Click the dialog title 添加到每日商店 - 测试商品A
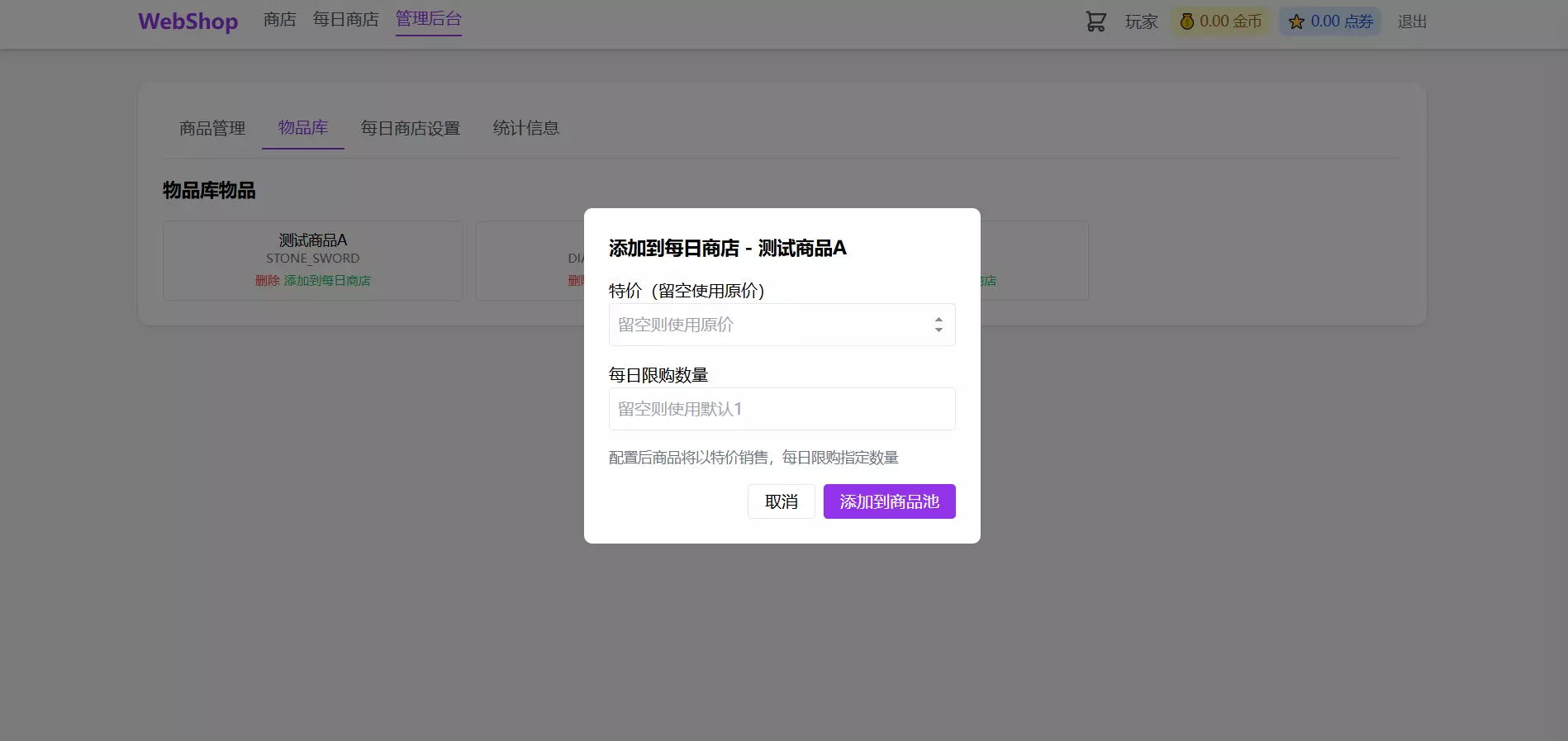1568x741 pixels. pyautogui.click(x=727, y=249)
